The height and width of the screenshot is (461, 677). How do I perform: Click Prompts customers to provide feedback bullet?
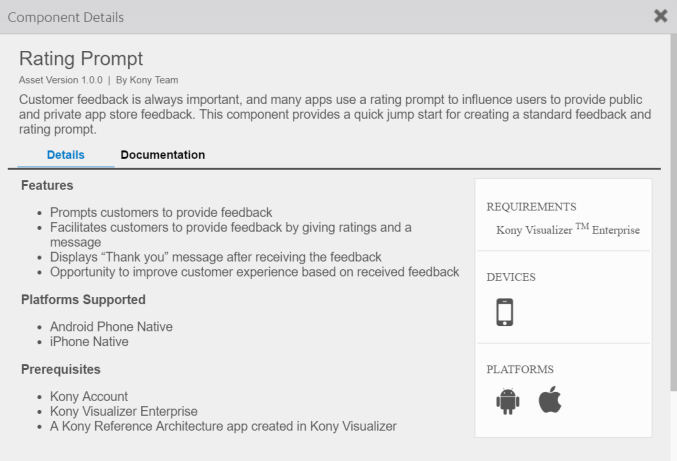pyautogui.click(x=161, y=212)
